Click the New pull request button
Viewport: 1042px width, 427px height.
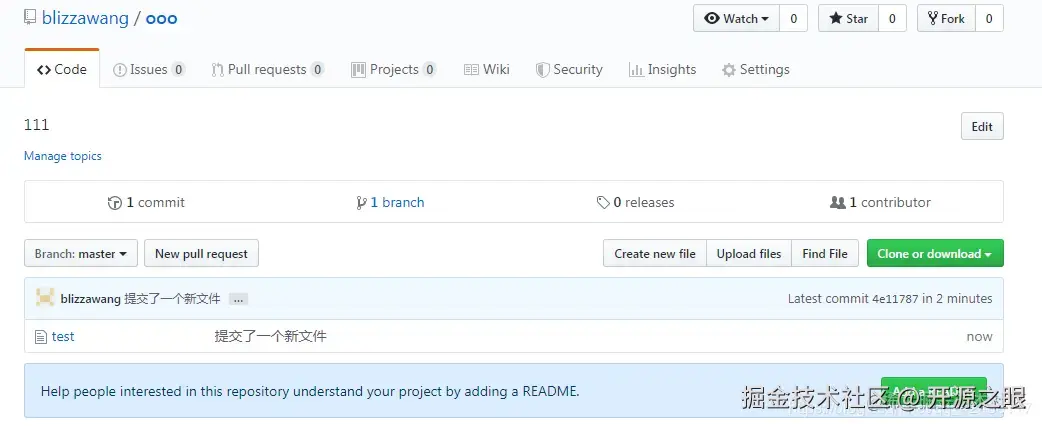(201, 254)
